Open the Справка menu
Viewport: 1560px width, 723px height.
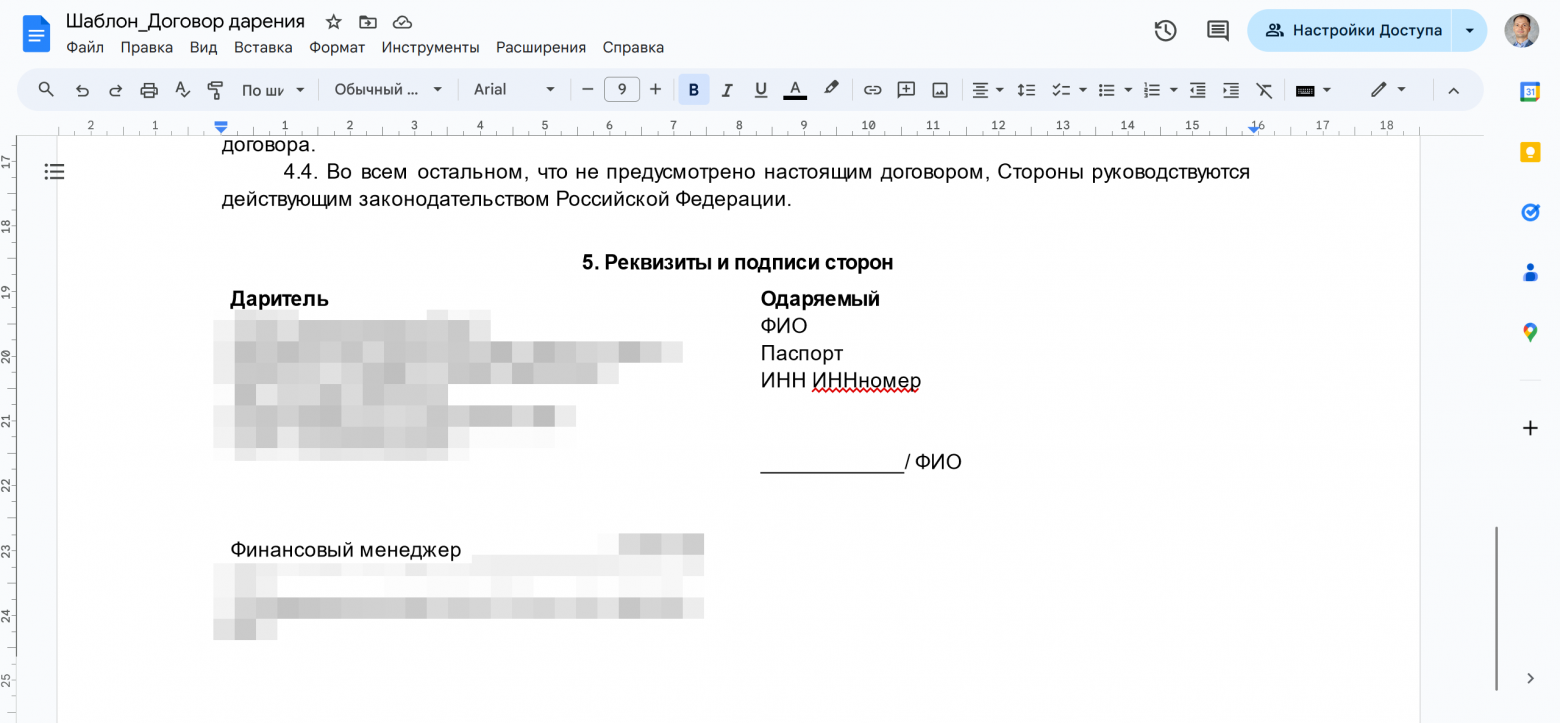(633, 47)
